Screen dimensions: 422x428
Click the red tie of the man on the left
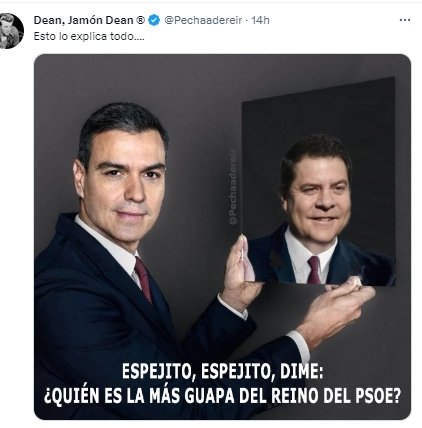point(144,279)
